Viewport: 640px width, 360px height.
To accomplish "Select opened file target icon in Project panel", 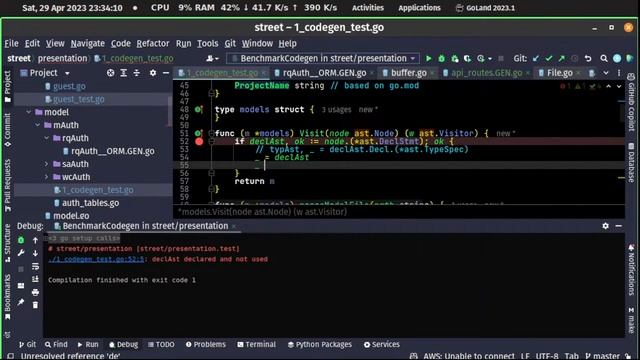I will tap(110, 73).
